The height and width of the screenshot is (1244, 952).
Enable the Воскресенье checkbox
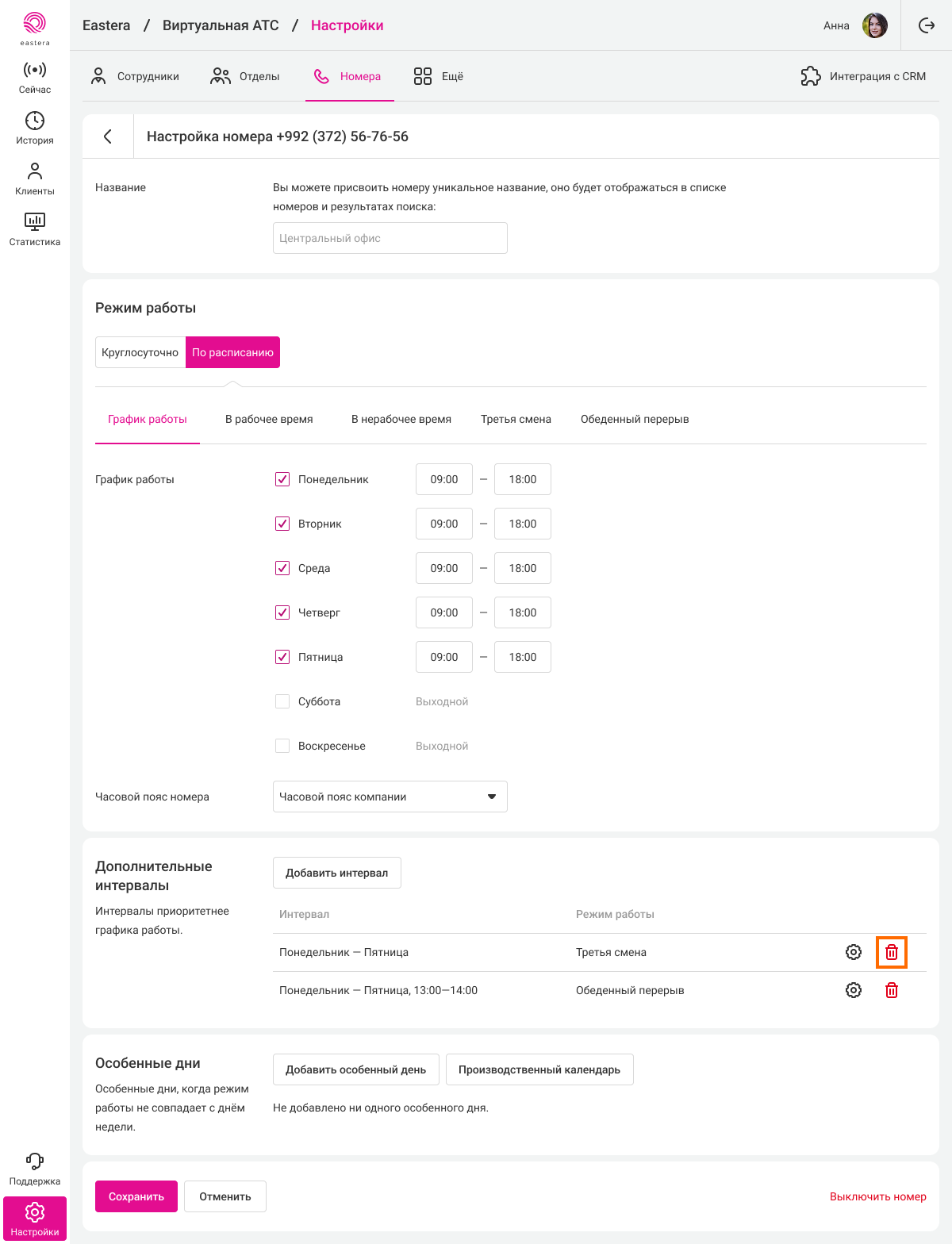[282, 746]
